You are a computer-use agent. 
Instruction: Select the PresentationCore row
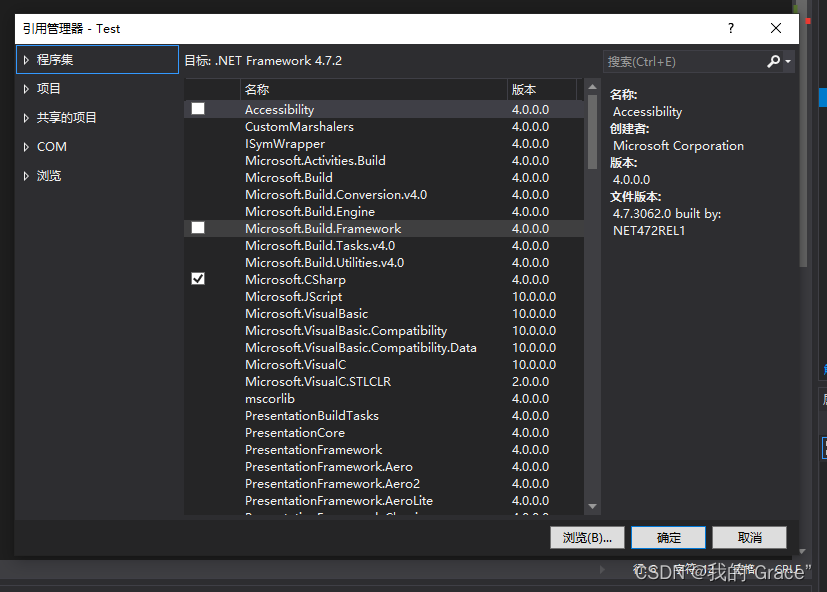(x=384, y=433)
